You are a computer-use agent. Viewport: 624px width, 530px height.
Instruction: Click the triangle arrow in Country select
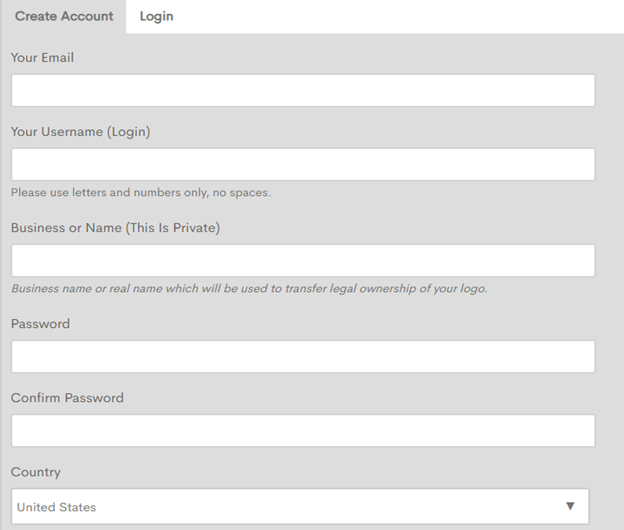570,506
